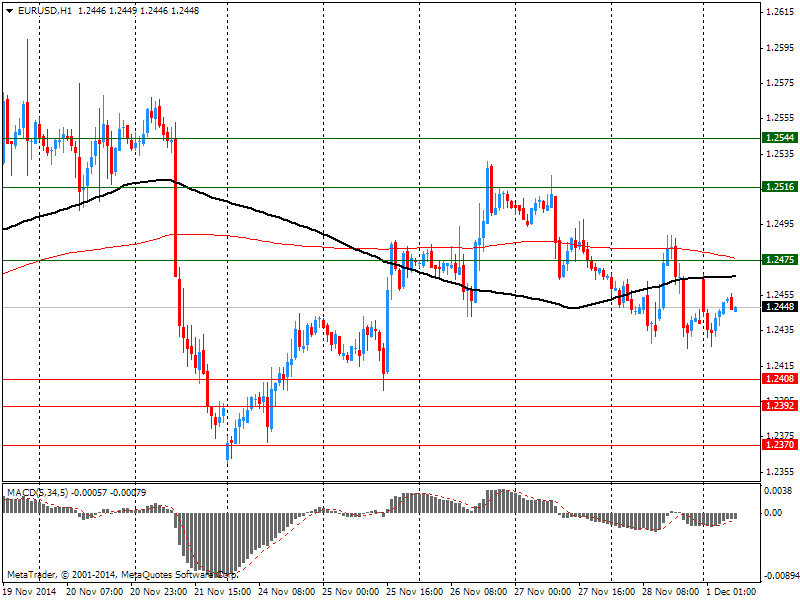The height and width of the screenshot is (600, 800).
Task: Click the 1.2575 price scale value
Action: pyautogui.click(x=780, y=83)
